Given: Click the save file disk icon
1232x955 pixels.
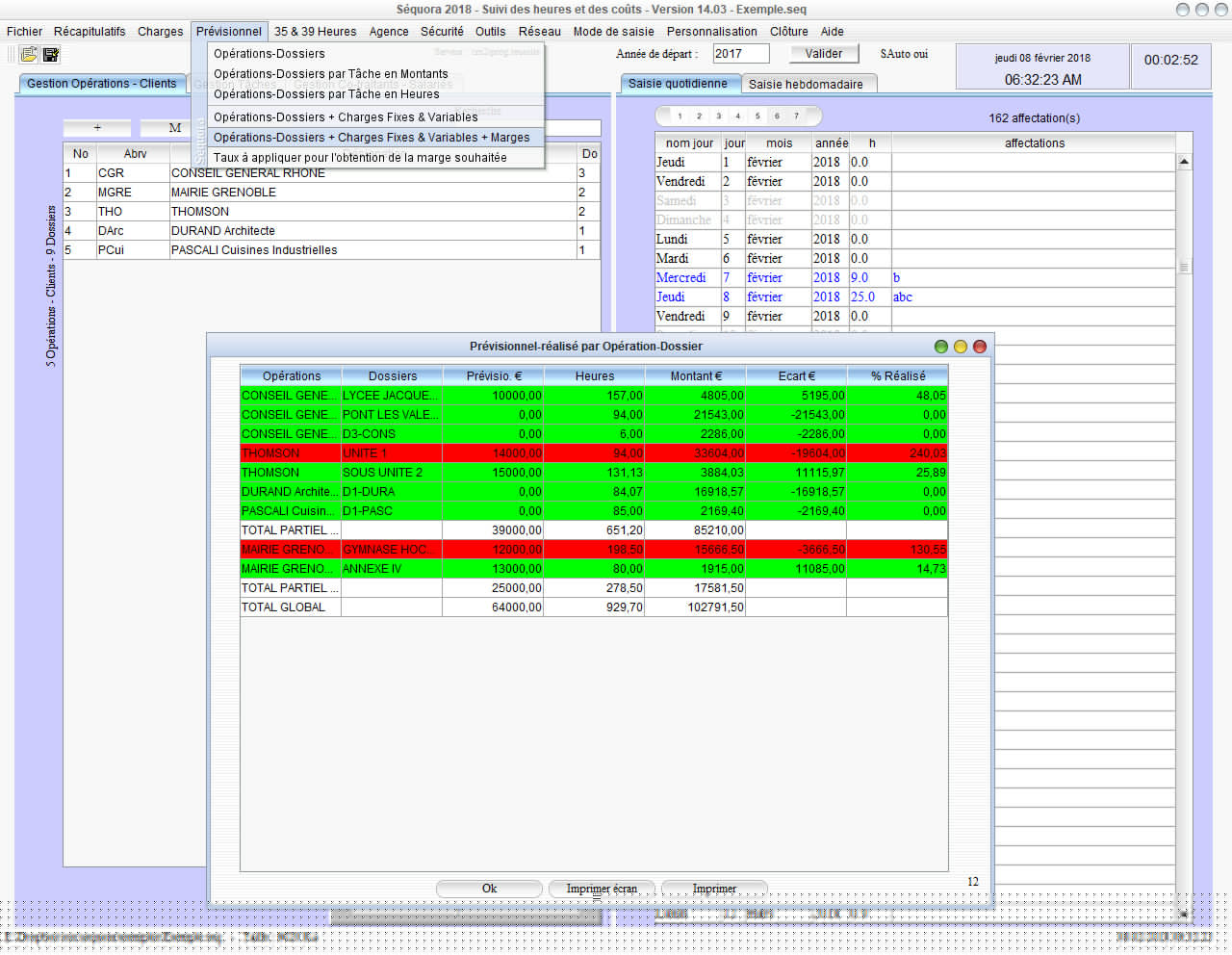Looking at the screenshot, I should click(51, 55).
